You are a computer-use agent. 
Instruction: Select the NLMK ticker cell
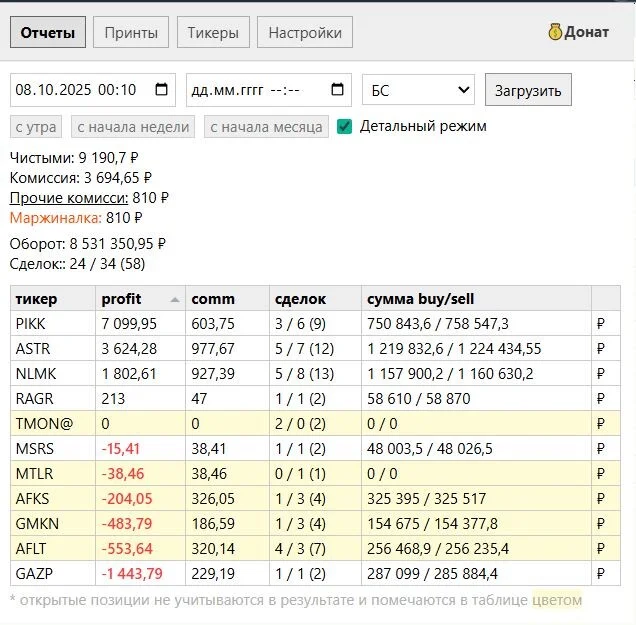pyautogui.click(x=53, y=374)
